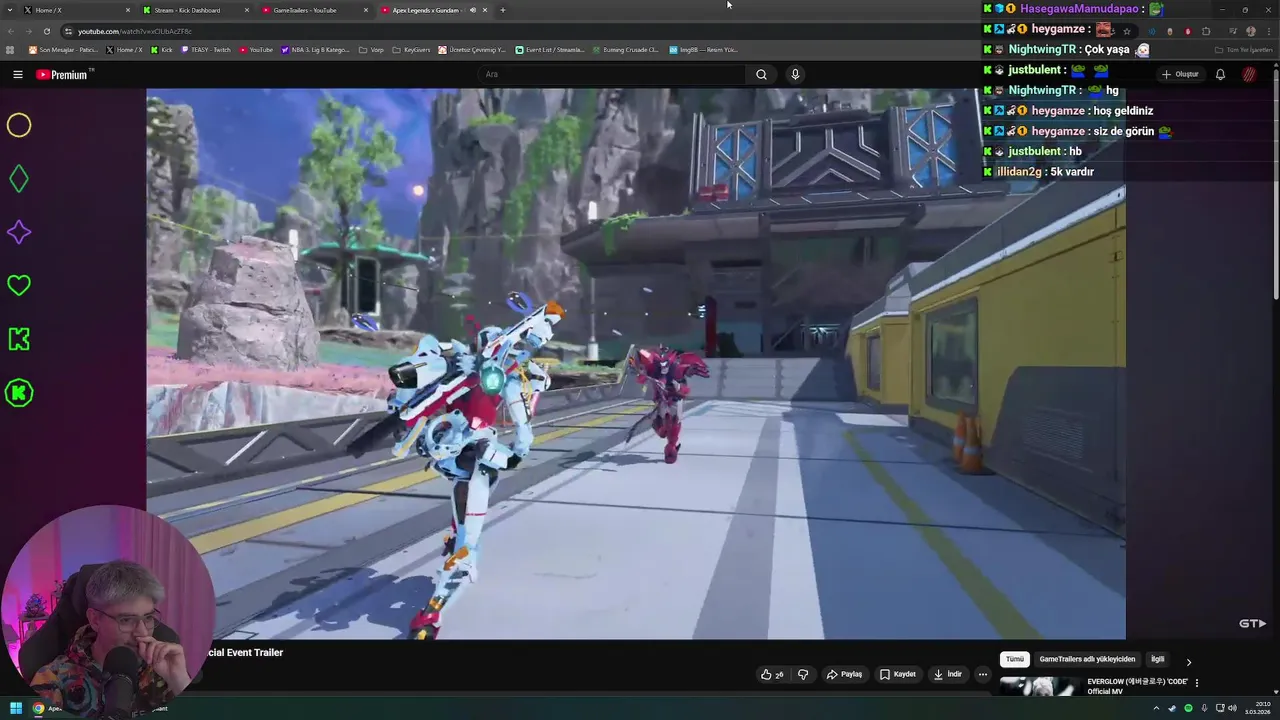
Task: Close the Stream - Kick Dashboard tab
Action: coord(247,10)
